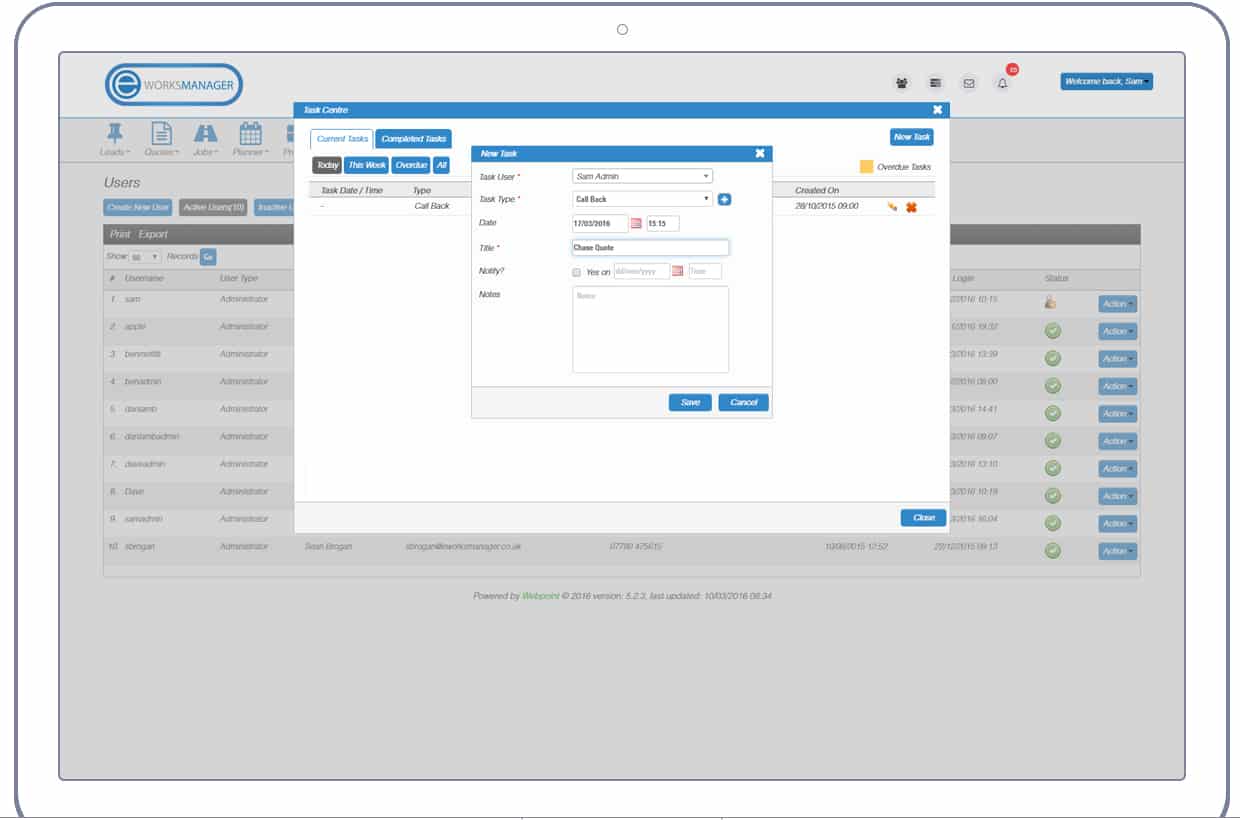Open the Planner calendar icon menu

pyautogui.click(x=250, y=138)
